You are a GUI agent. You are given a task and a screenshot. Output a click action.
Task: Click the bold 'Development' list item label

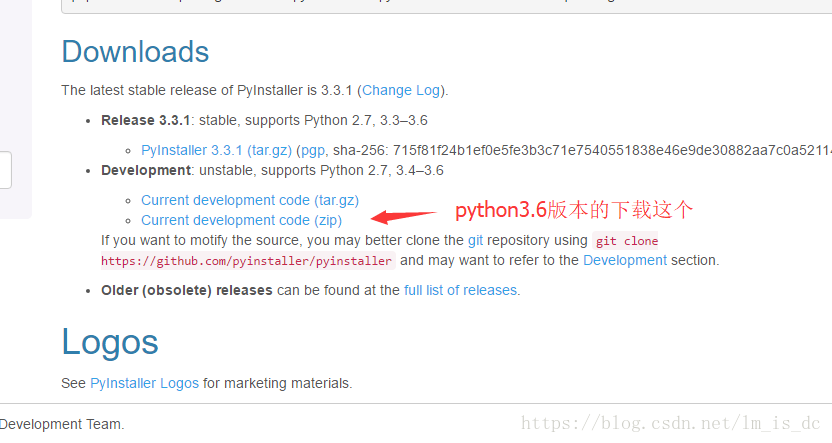pos(145,171)
